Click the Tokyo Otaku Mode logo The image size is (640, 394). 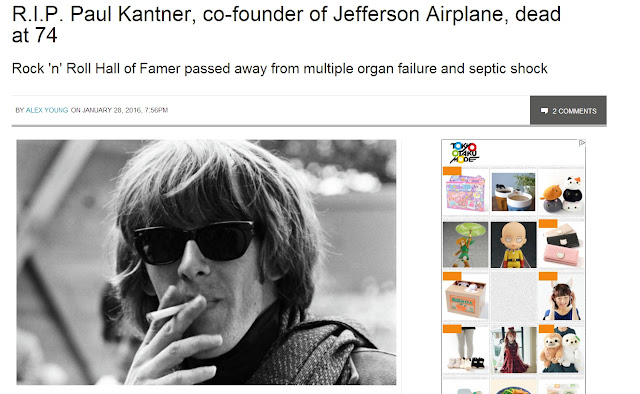(464, 153)
